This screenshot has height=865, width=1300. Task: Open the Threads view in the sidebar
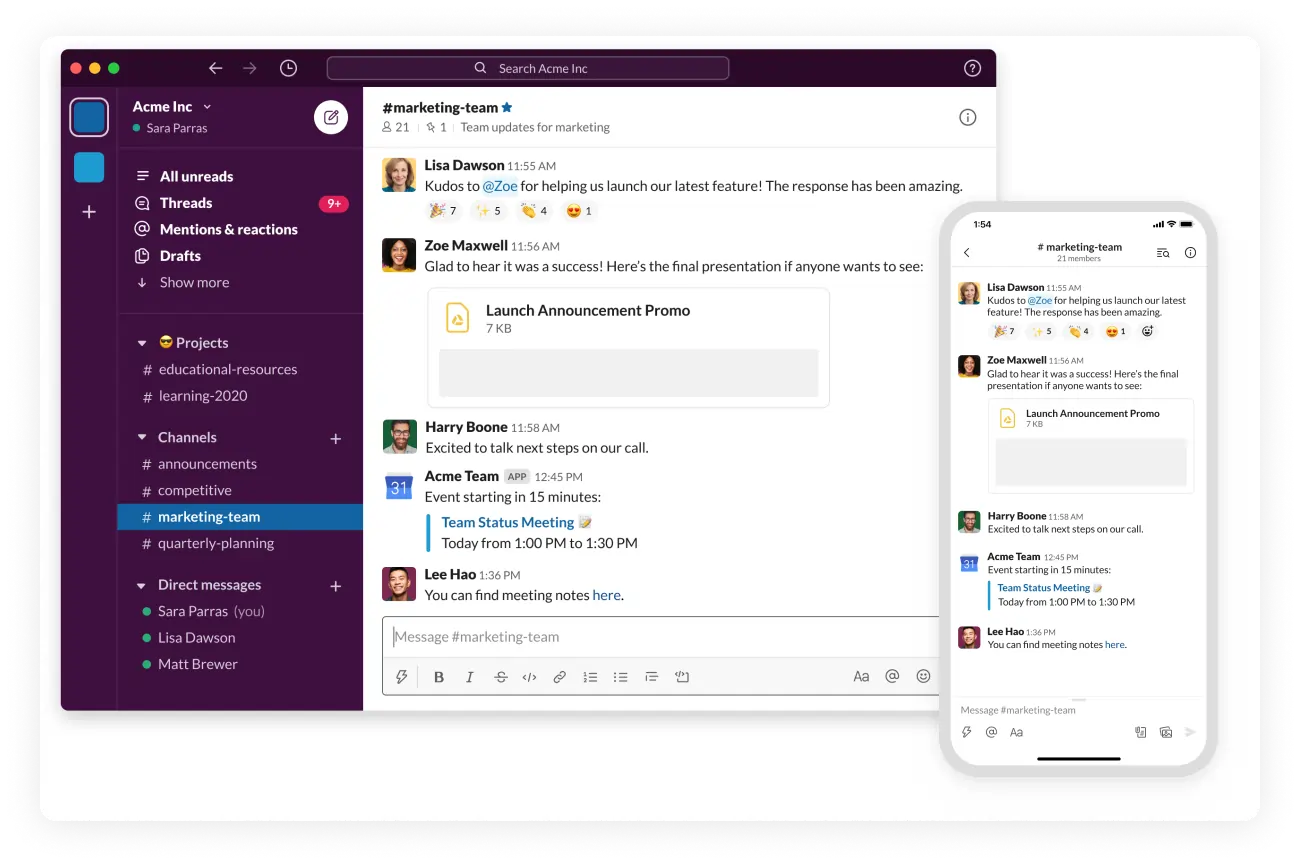pyautogui.click(x=184, y=202)
